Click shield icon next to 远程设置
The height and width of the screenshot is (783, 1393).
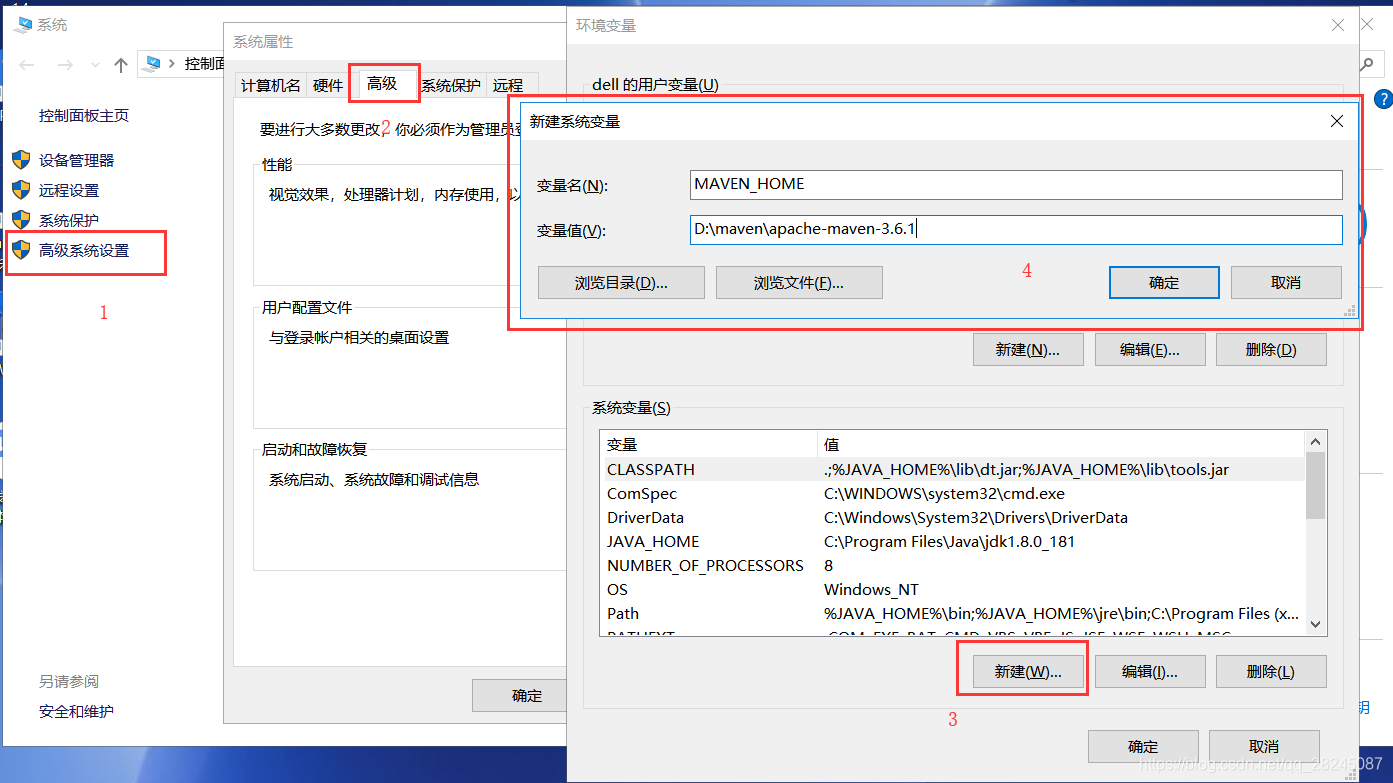[21, 190]
